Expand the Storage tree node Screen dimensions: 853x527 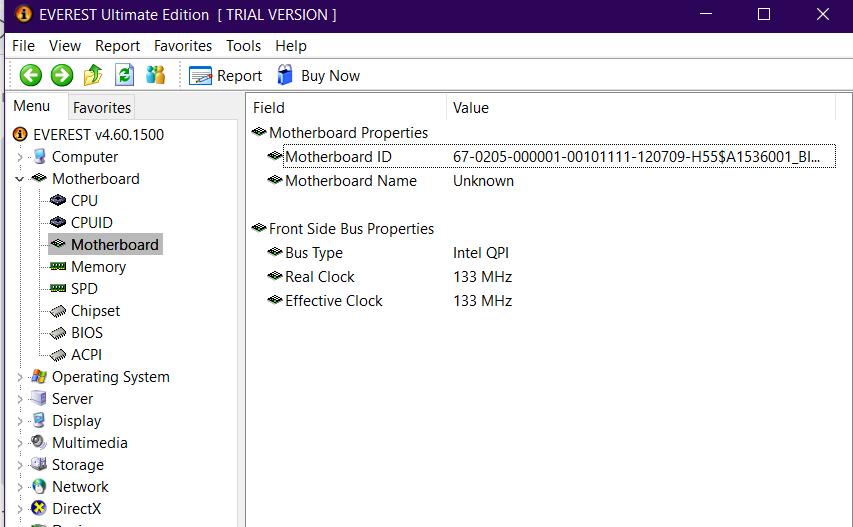click(20, 465)
